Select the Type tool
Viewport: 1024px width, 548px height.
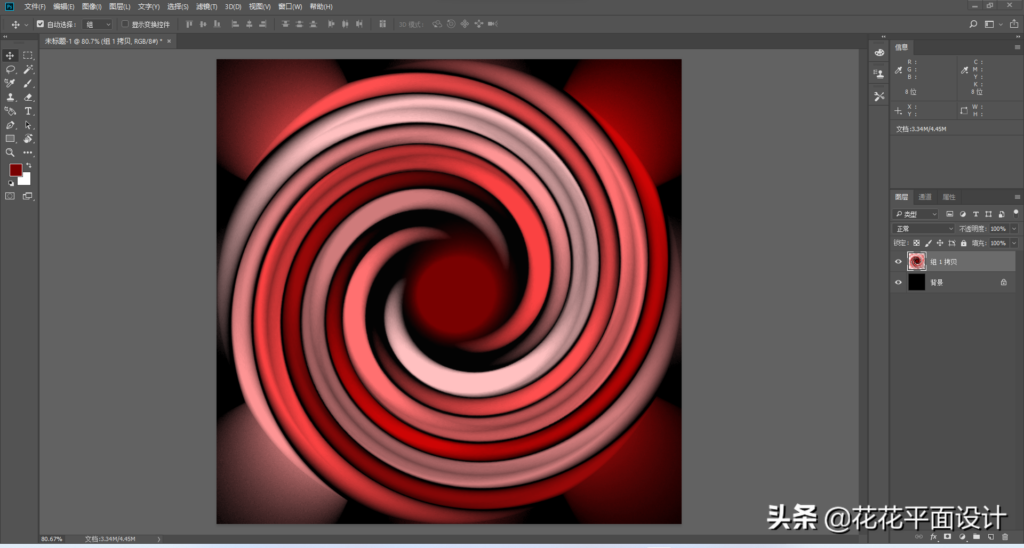pos(28,111)
